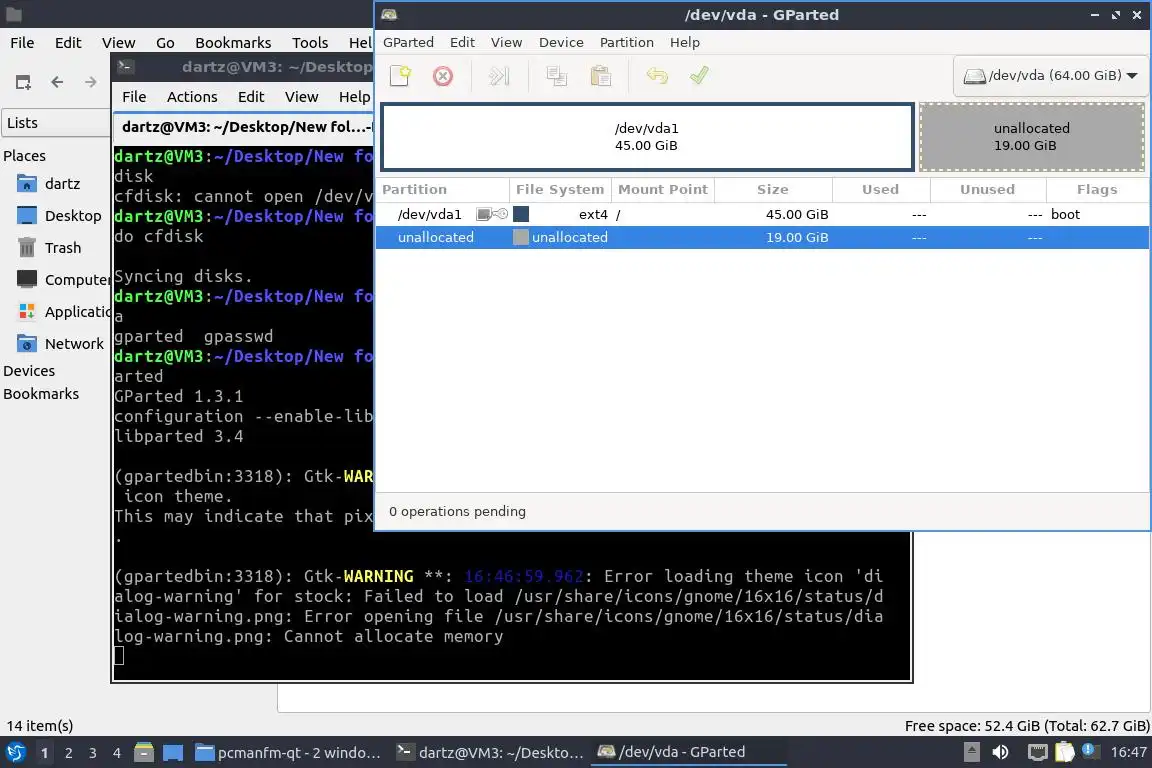Click the Unused column header
This screenshot has height=768, width=1152.
click(987, 190)
